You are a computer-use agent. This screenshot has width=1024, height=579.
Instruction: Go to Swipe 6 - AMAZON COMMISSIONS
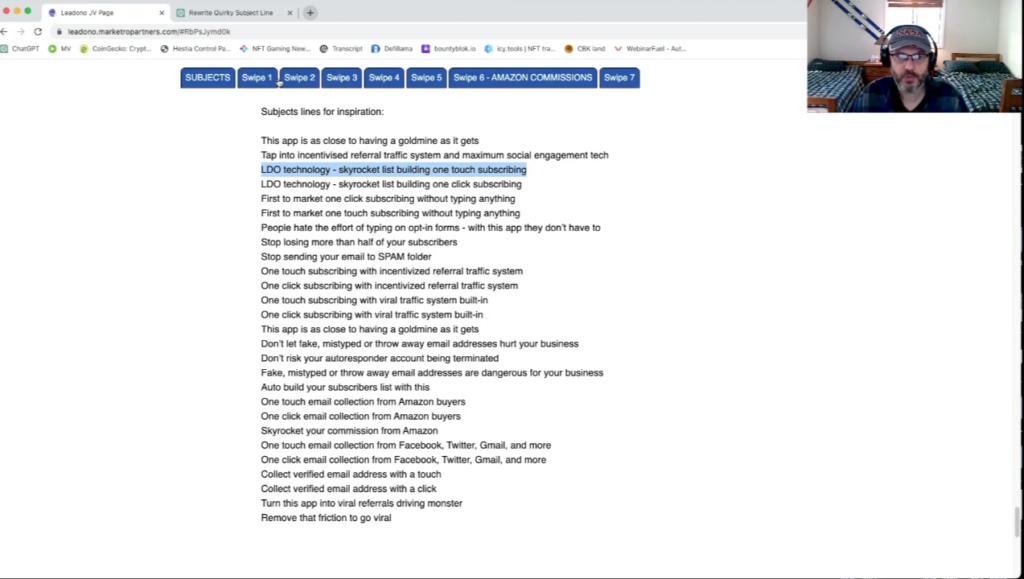(x=522, y=78)
